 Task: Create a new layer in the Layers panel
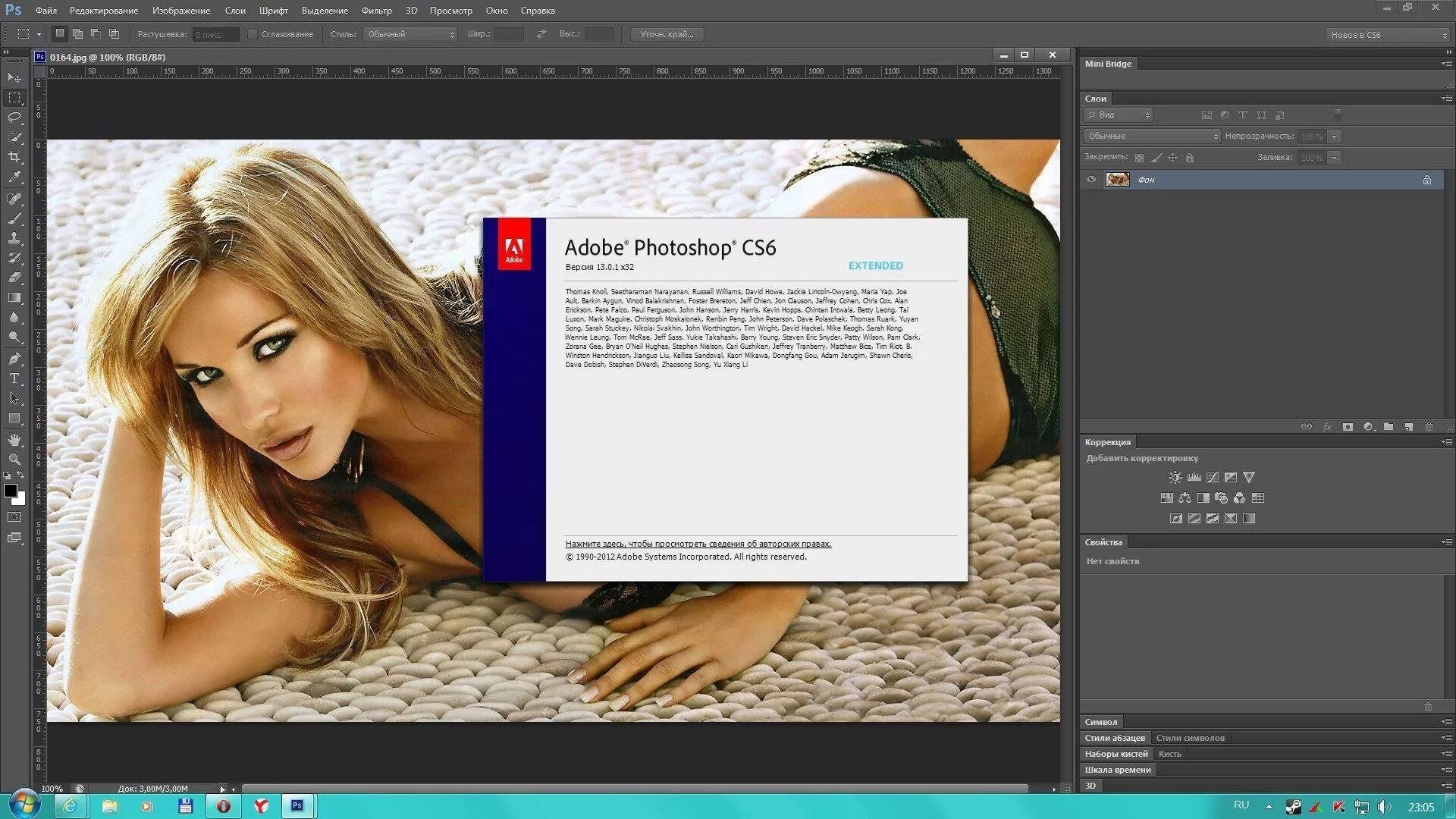pyautogui.click(x=1409, y=426)
